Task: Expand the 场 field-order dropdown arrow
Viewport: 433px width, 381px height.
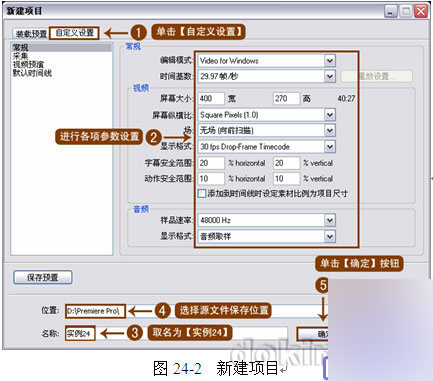Action: (330, 130)
